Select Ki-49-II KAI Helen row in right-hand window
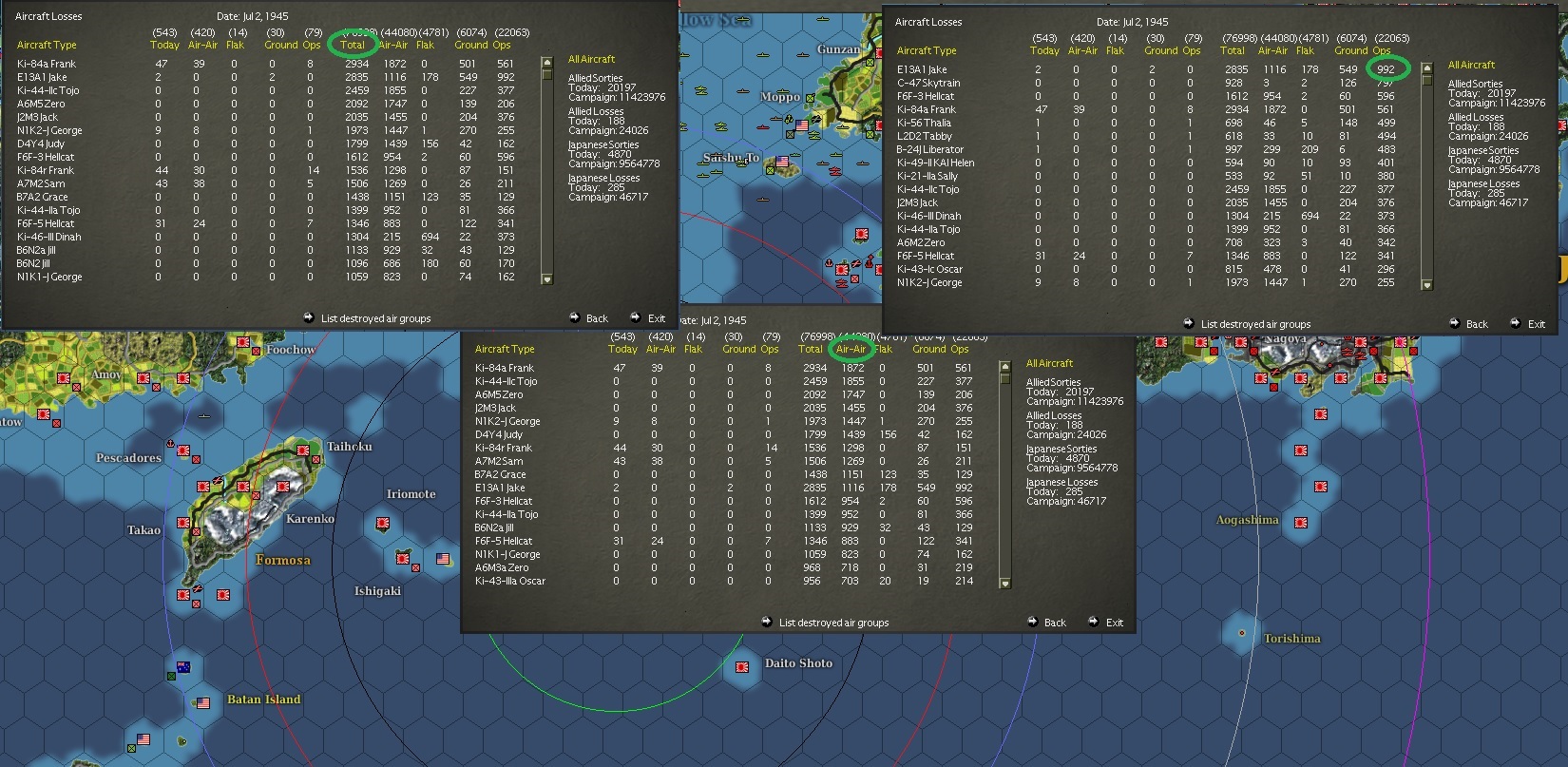This screenshot has height=767, width=1568. [x=1147, y=163]
